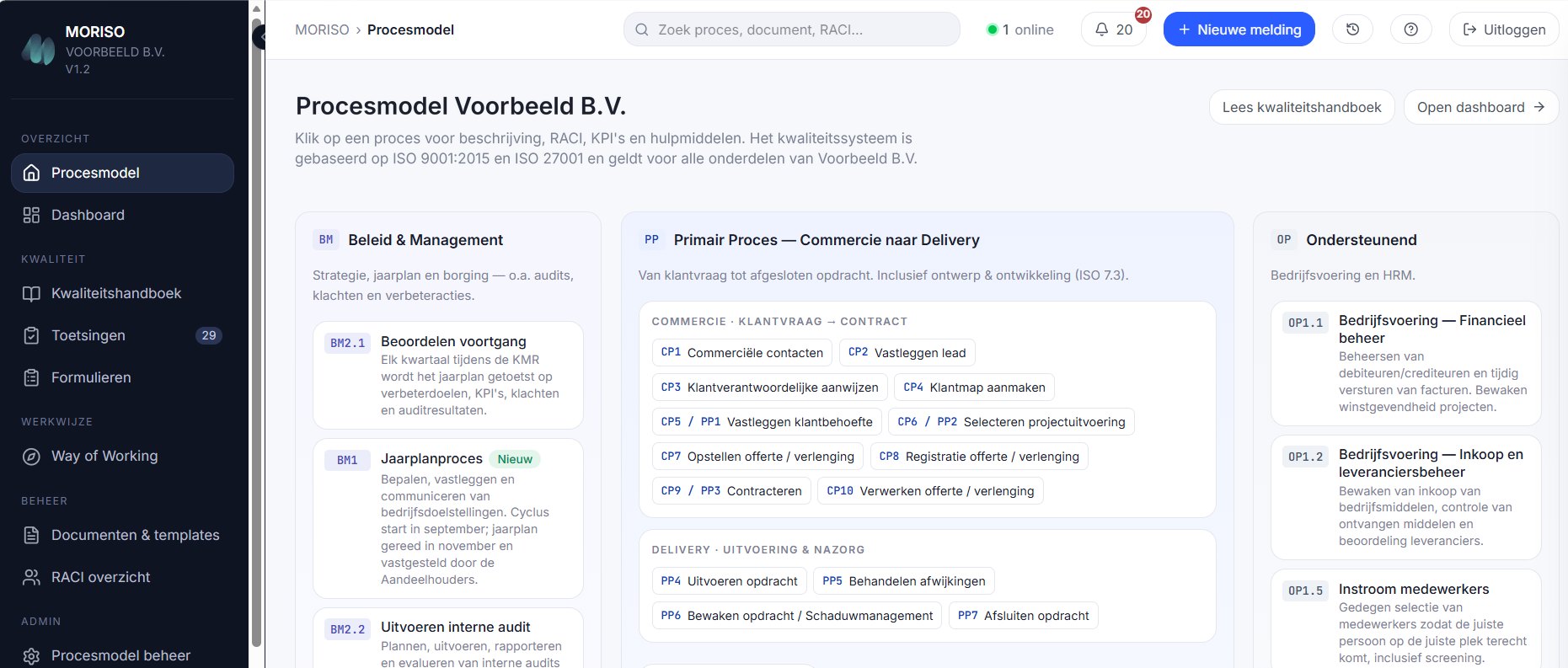Click the Procesmodel home icon in sidebar
Image resolution: width=1568 pixels, height=668 pixels.
click(x=31, y=173)
